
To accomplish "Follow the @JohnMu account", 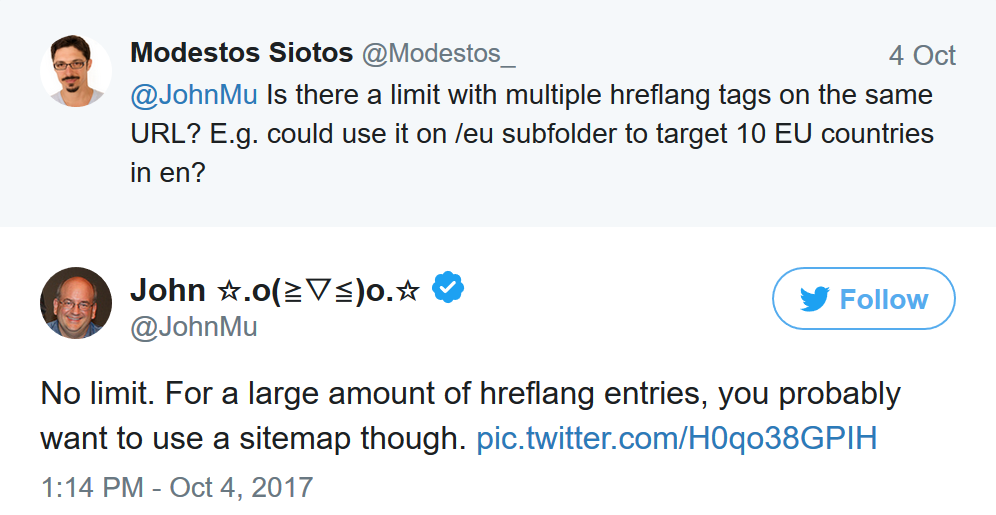I will [x=864, y=299].
